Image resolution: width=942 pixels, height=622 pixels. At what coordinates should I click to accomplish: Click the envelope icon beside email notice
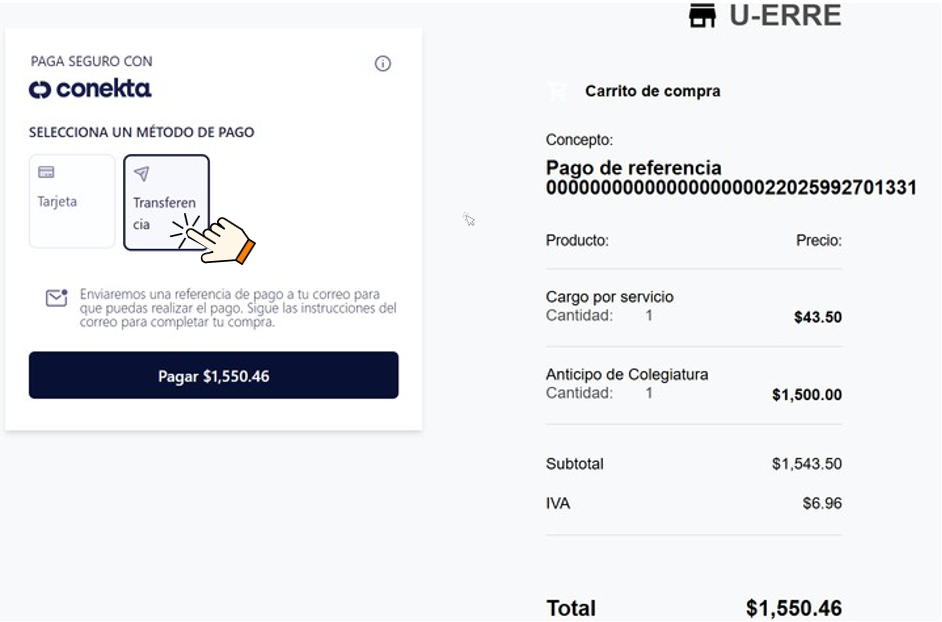[56, 298]
